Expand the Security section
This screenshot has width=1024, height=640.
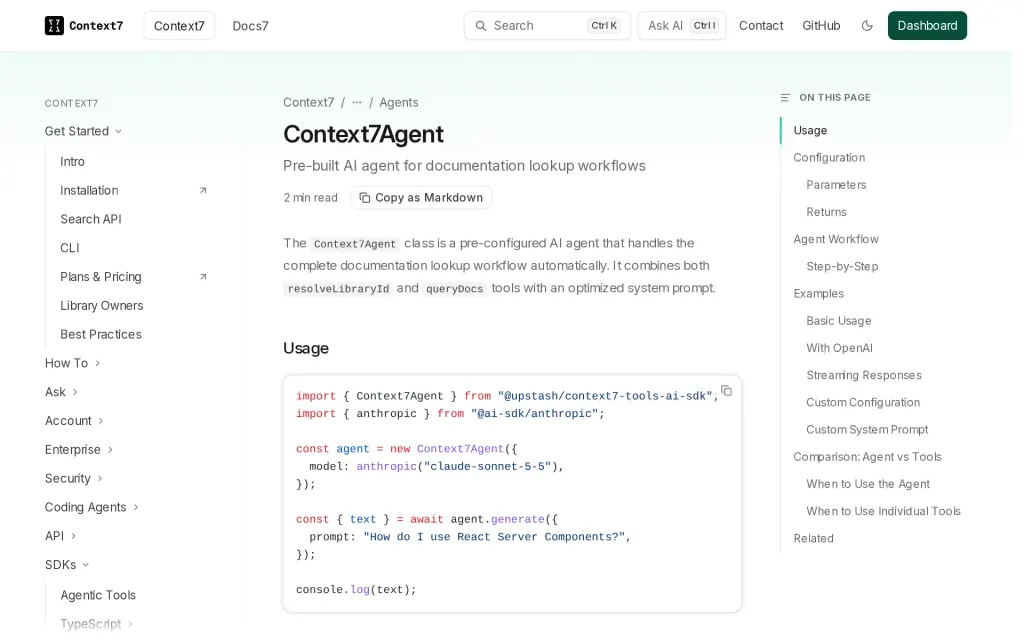click(74, 478)
